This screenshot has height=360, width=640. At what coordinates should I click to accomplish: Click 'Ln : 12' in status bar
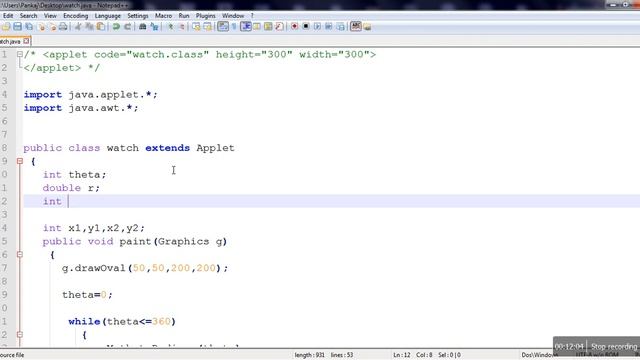tap(402, 355)
